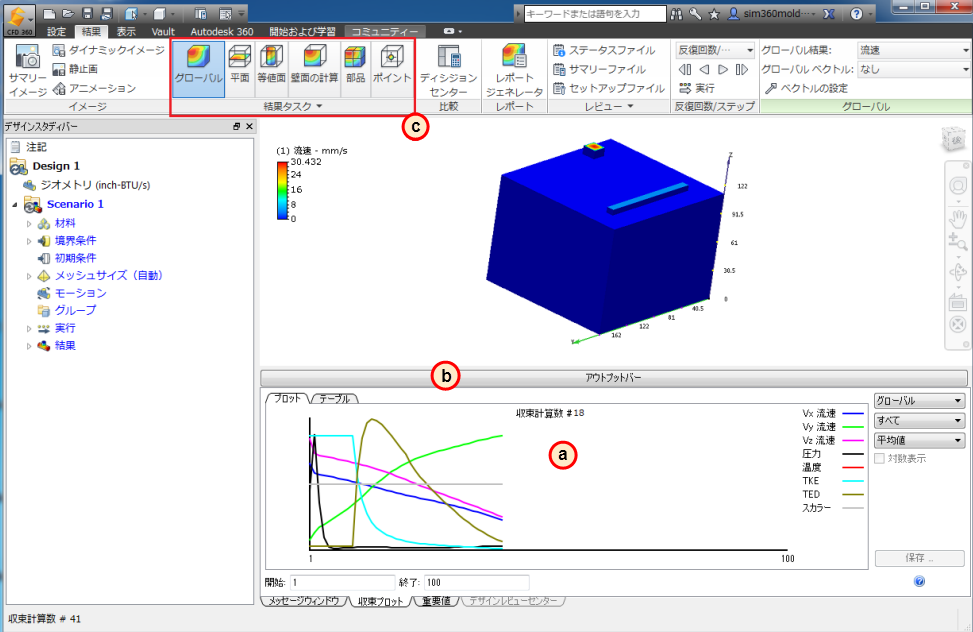Open the ステータスファイル
973x632 pixels.
[x=604, y=50]
